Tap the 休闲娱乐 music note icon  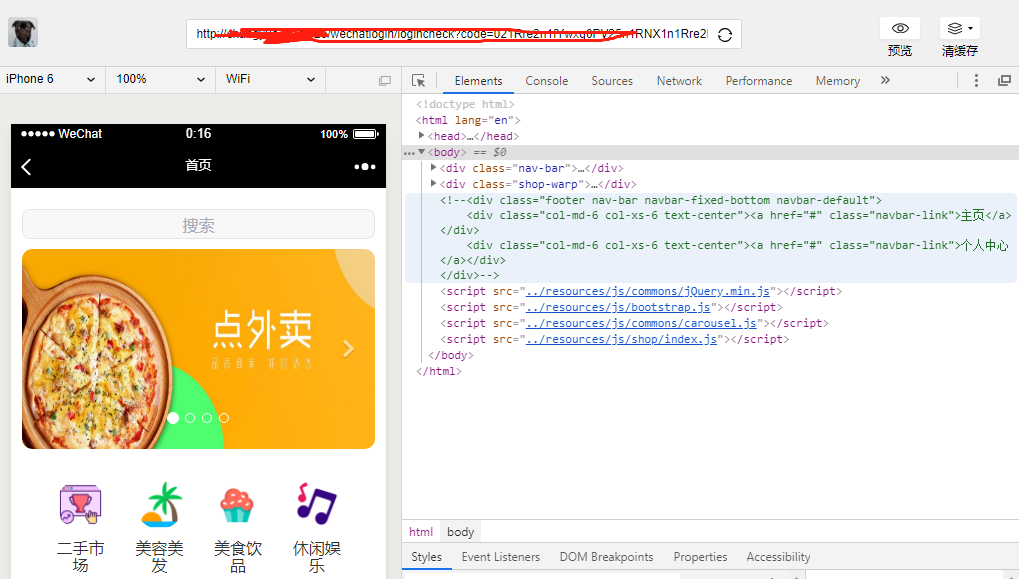tap(316, 503)
